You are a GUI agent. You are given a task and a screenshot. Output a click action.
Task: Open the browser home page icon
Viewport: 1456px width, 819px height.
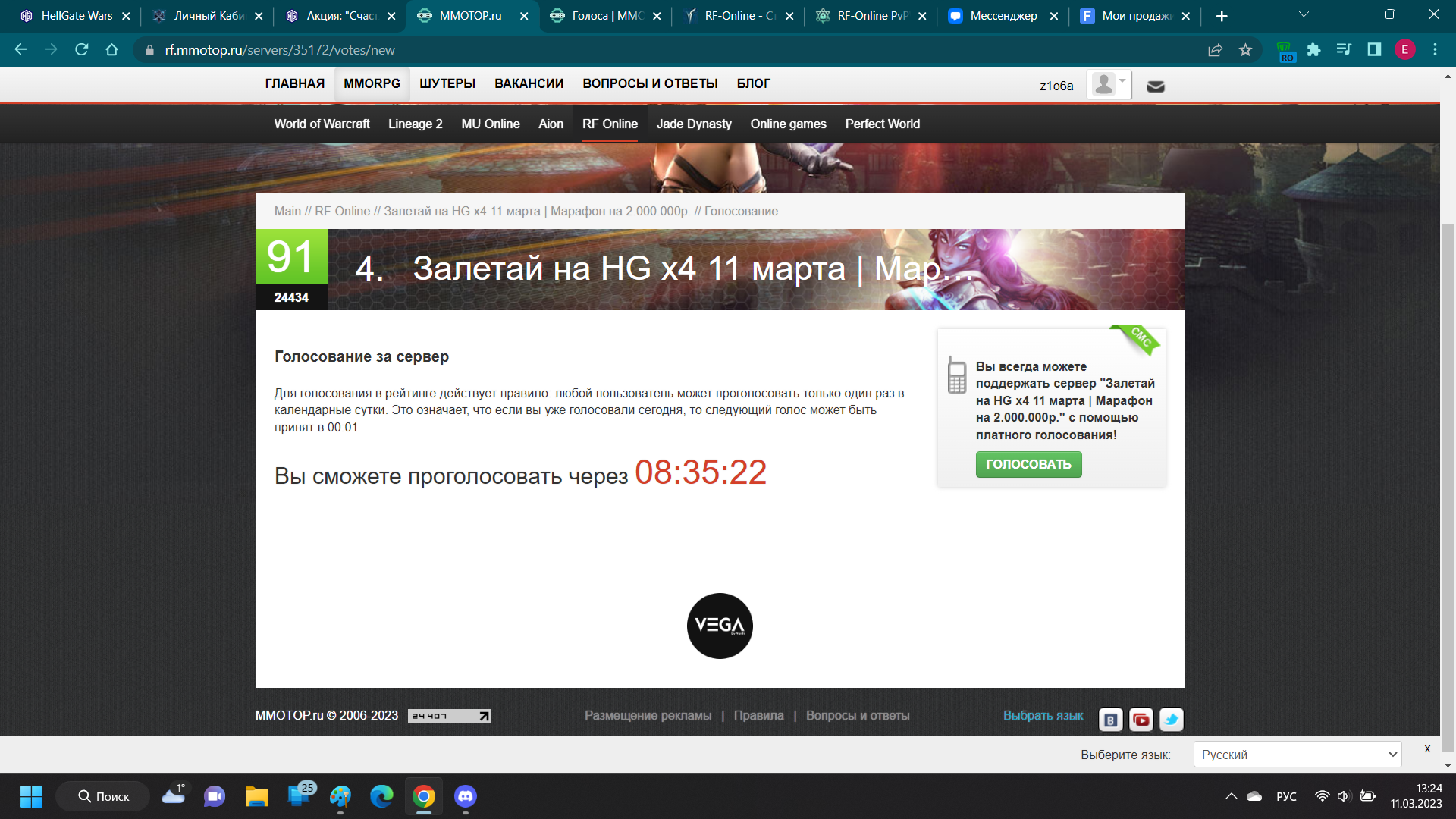click(x=111, y=49)
